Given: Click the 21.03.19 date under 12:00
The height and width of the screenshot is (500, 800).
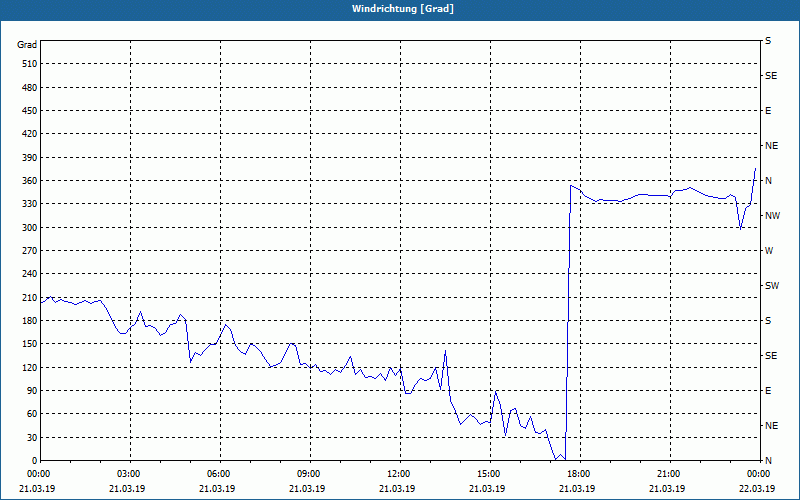Looking at the screenshot, I should coord(397,488).
